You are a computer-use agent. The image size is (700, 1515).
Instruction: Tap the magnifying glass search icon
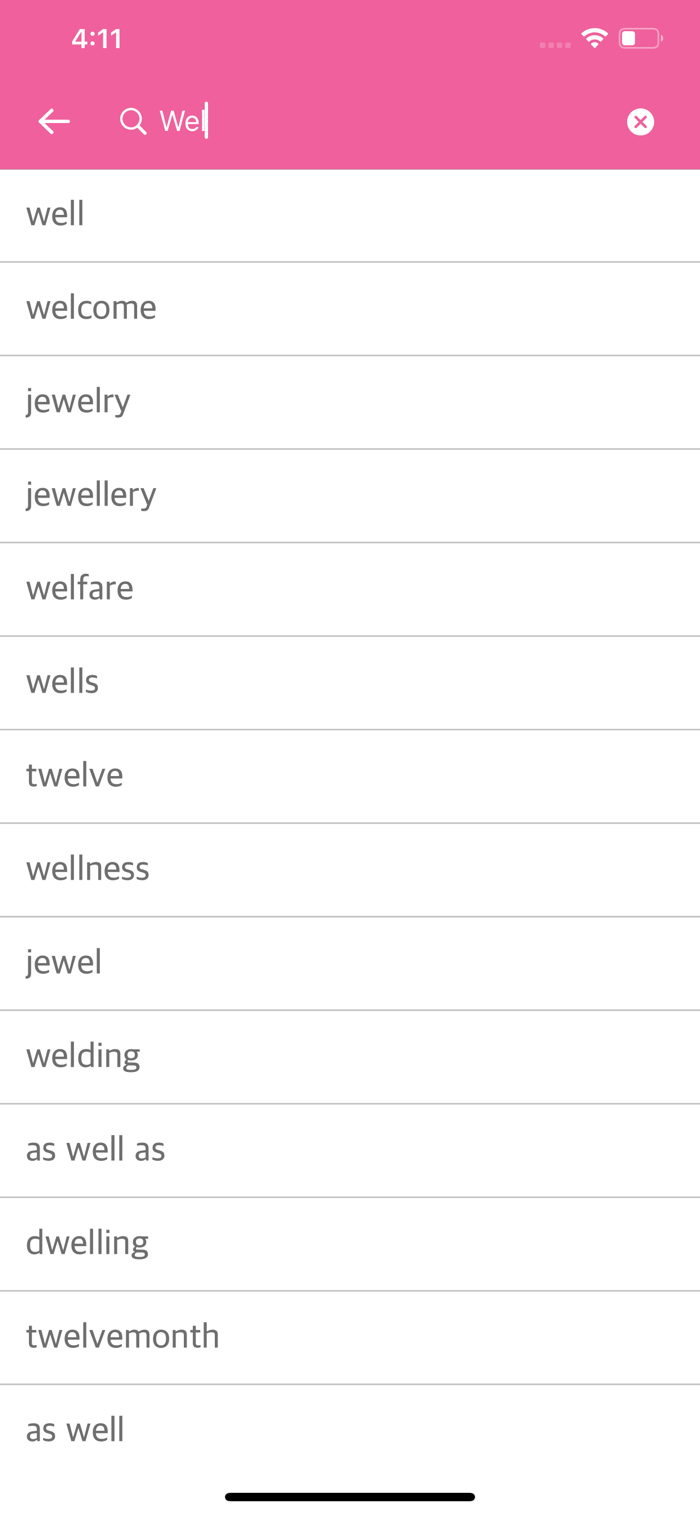133,122
